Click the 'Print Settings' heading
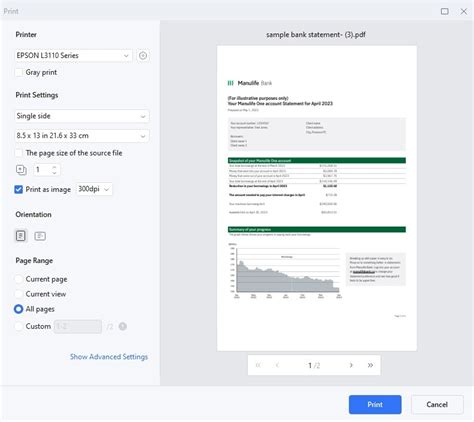 (x=37, y=95)
